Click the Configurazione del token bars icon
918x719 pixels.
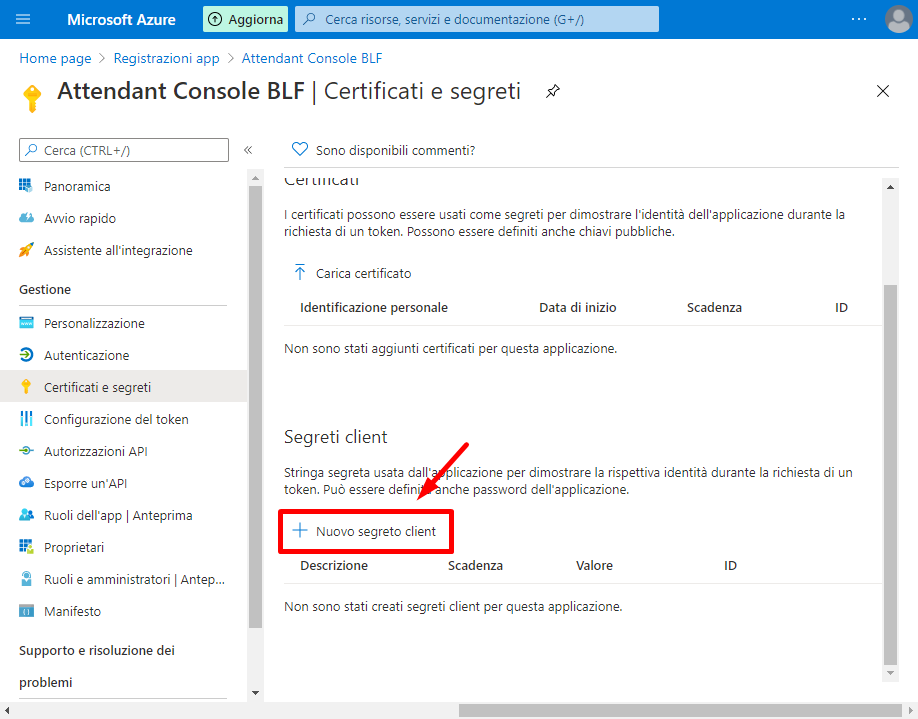point(26,419)
